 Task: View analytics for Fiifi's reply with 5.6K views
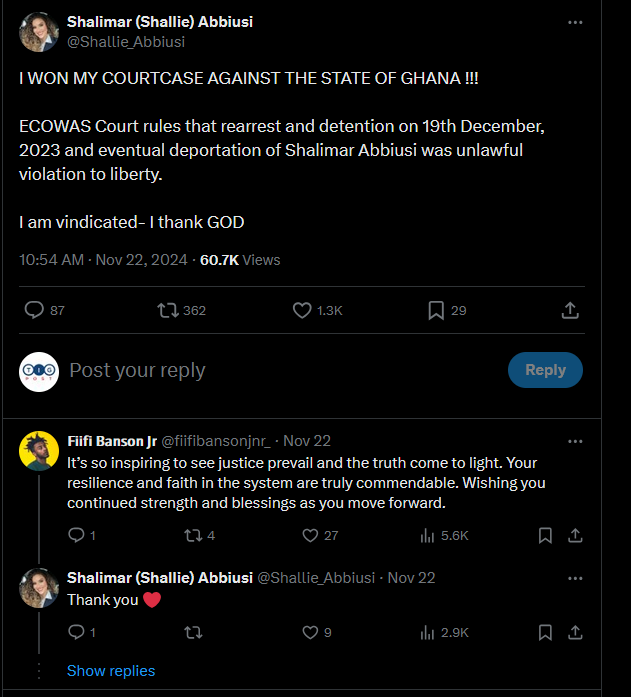pyautogui.click(x=428, y=535)
